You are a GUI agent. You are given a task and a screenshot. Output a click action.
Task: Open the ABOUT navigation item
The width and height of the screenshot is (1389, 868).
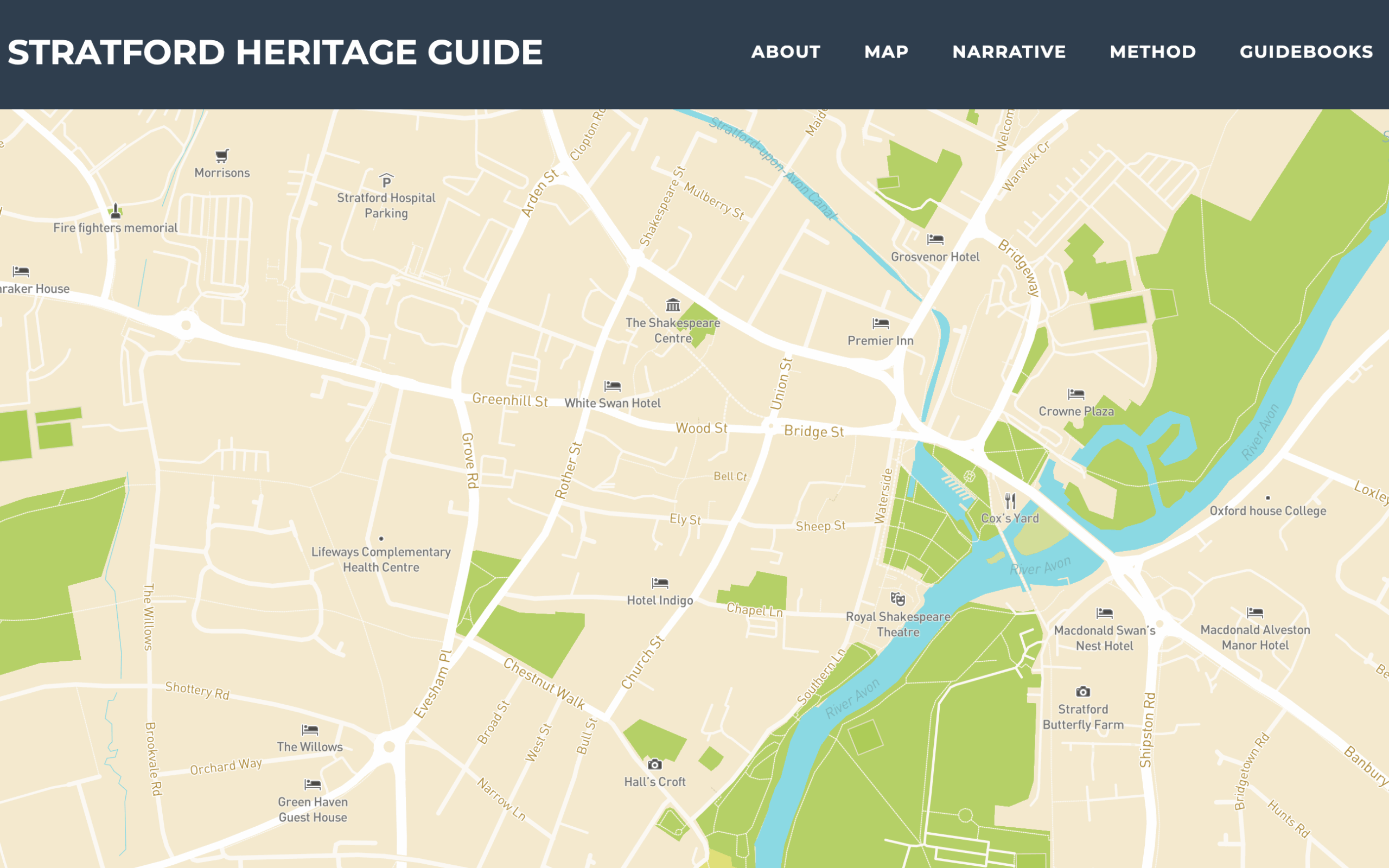click(x=786, y=52)
